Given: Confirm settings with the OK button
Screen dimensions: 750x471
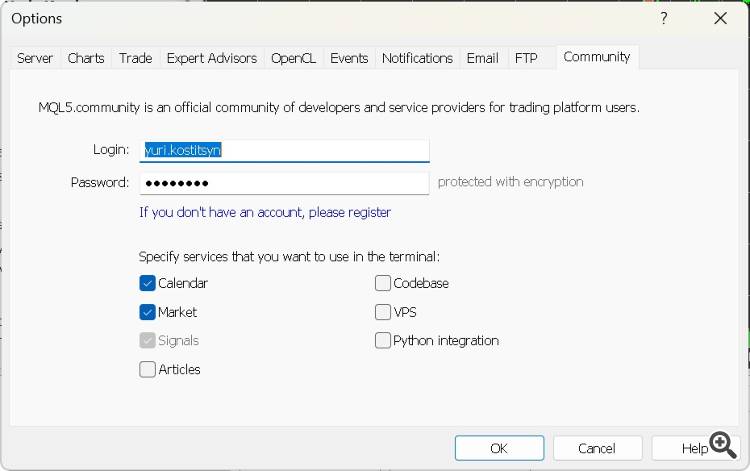Looking at the screenshot, I should (499, 448).
